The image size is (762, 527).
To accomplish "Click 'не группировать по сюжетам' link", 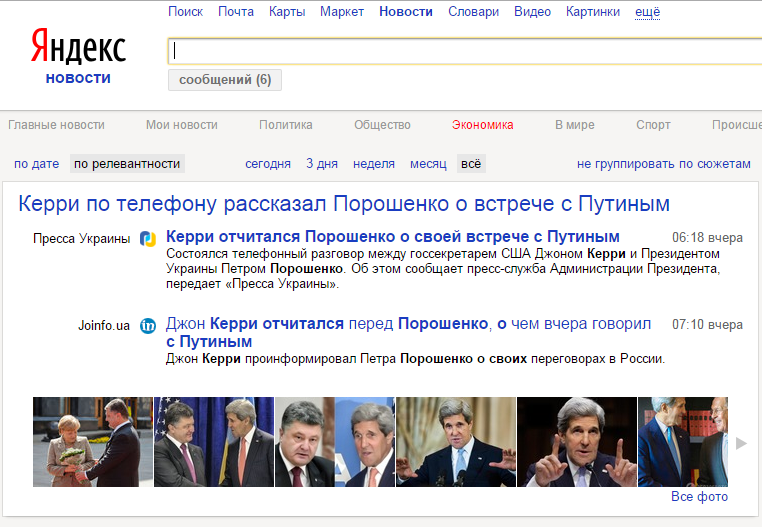I will click(x=663, y=164).
